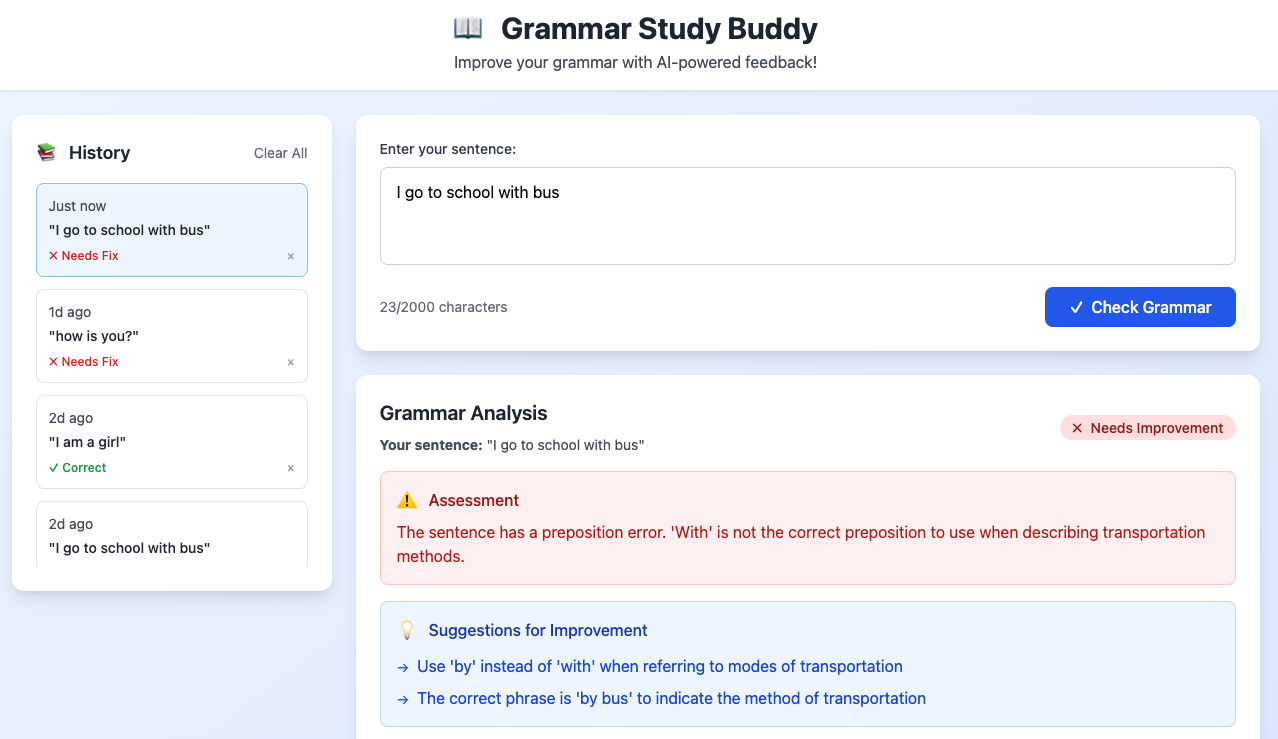
Task: Click the lightbulb icon beside Suggestions
Action: pos(406,630)
